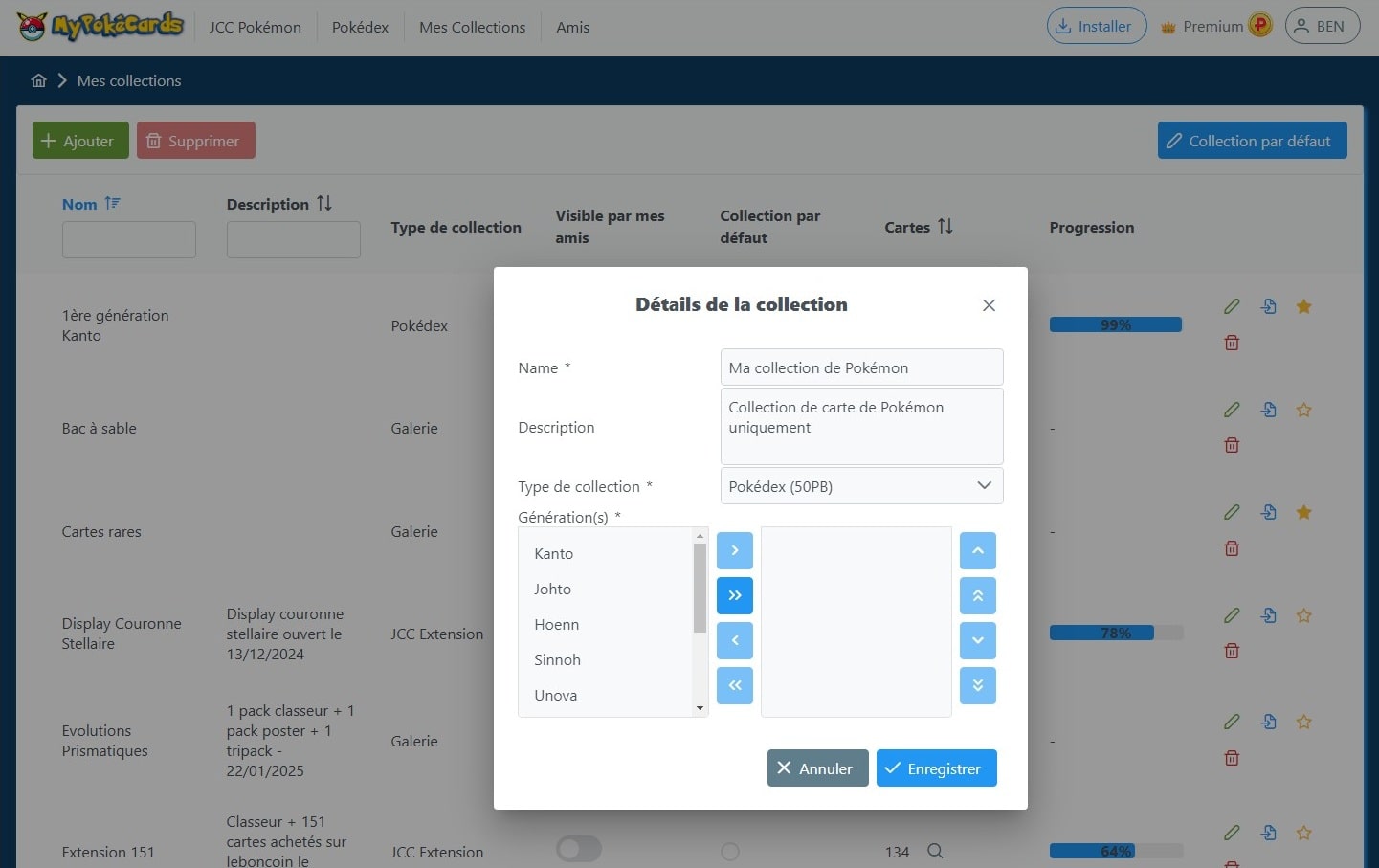Sort by Cartes column arrows

pyautogui.click(x=945, y=227)
